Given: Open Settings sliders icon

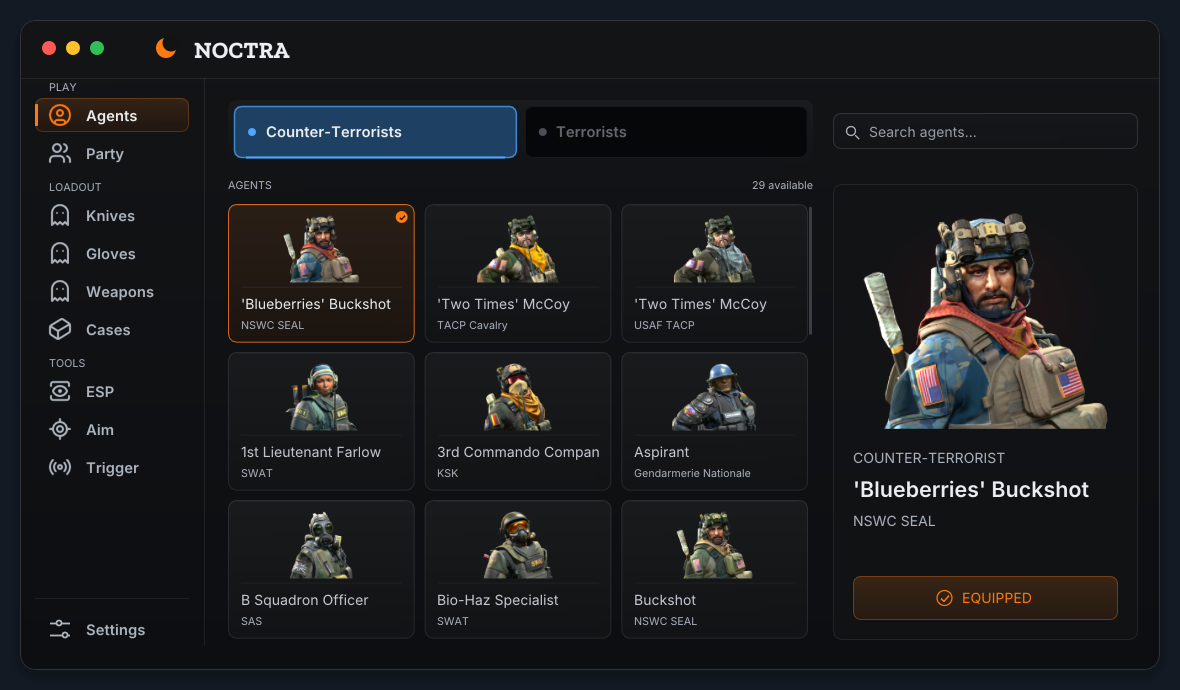Looking at the screenshot, I should [60, 629].
